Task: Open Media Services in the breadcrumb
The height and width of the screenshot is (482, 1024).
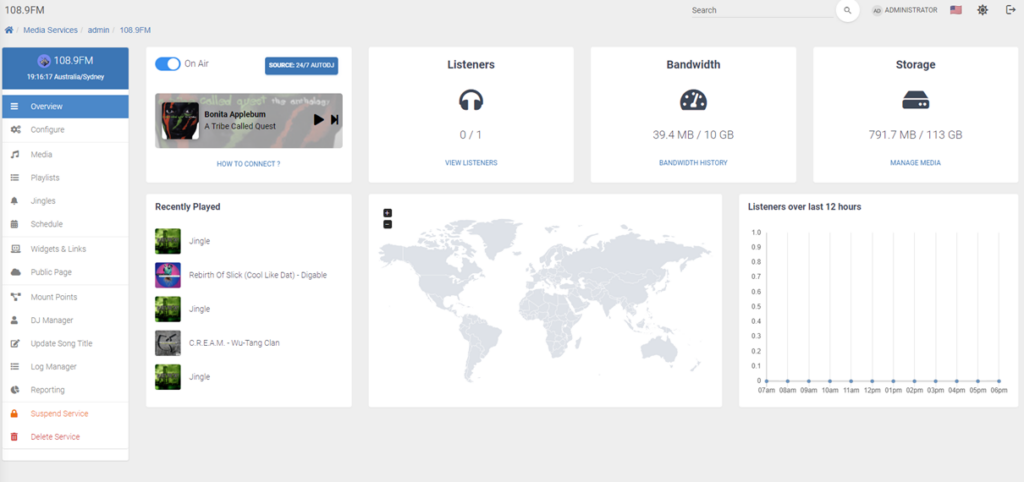Action: [x=50, y=30]
